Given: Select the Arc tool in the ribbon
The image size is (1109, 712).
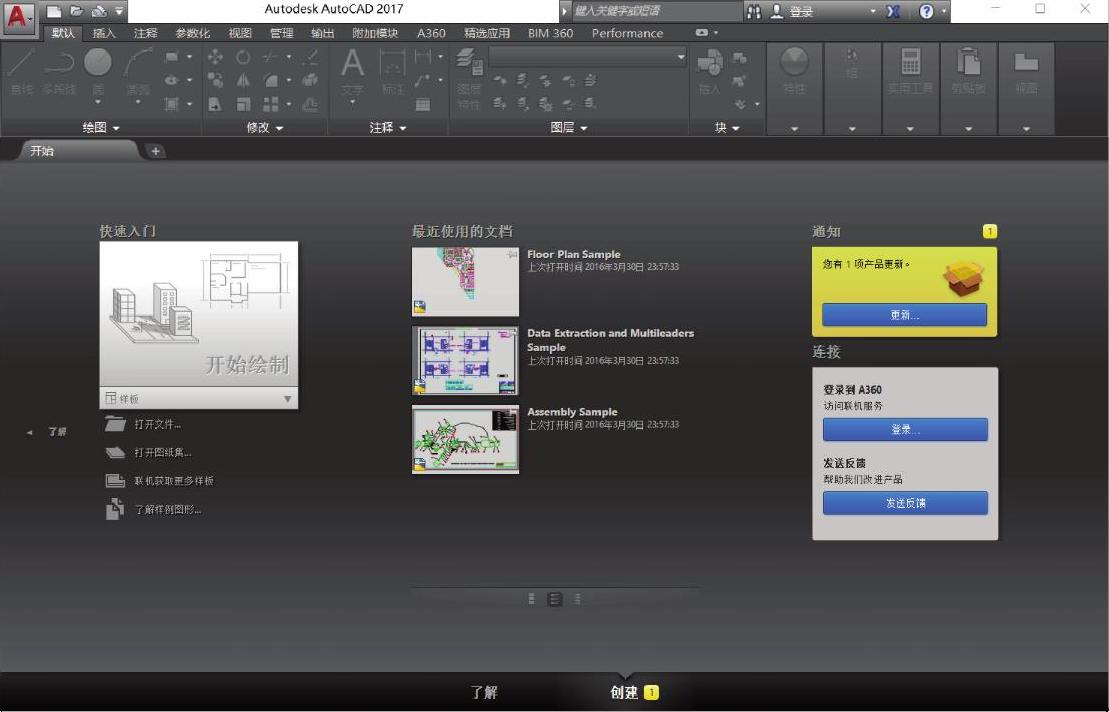Looking at the screenshot, I should [x=138, y=71].
